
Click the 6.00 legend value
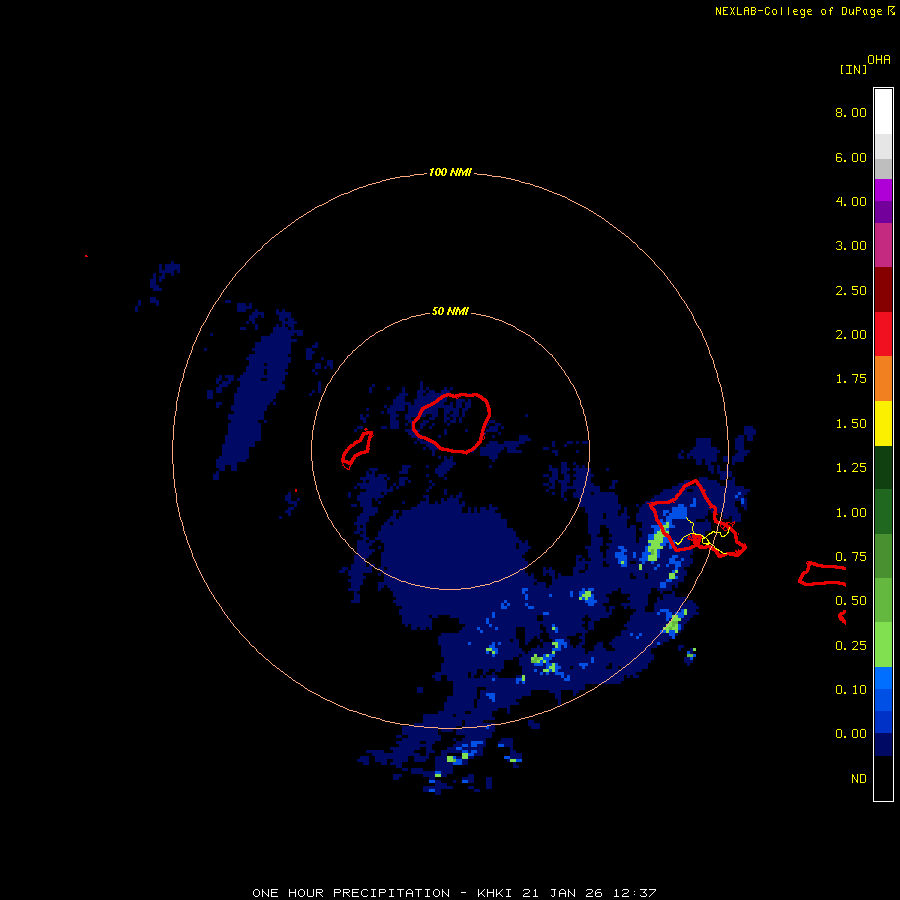(851, 157)
